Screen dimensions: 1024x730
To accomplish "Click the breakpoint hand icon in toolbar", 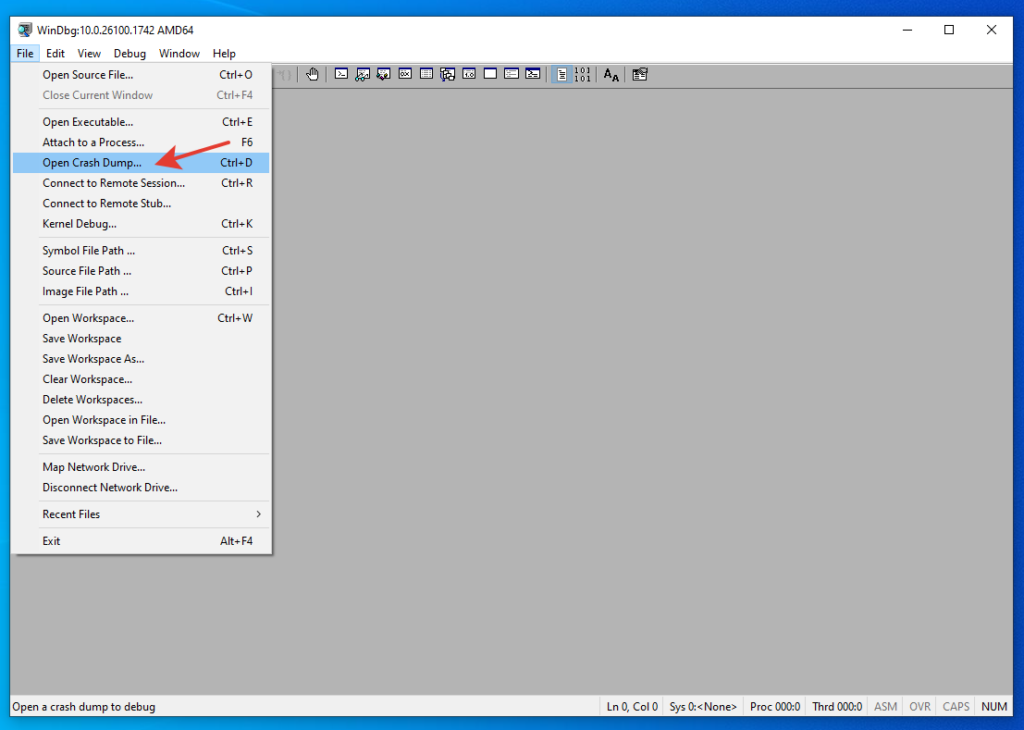I will [x=312, y=74].
